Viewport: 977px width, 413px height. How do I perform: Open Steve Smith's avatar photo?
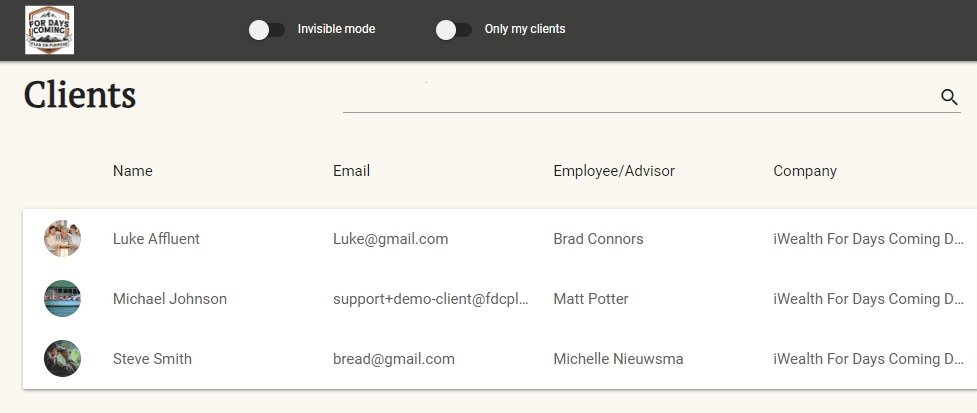[x=62, y=359]
